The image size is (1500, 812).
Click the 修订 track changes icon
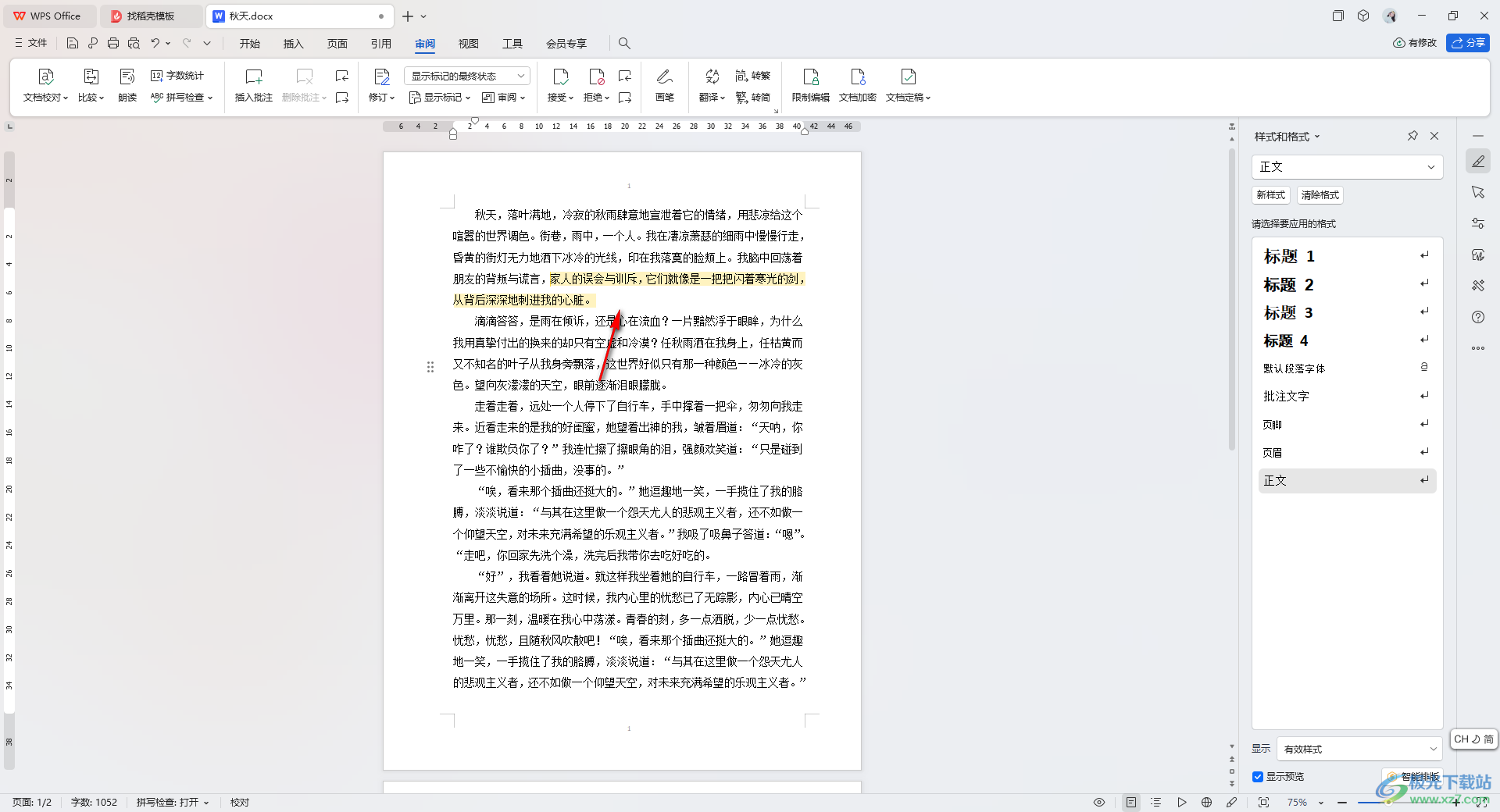coord(382,77)
